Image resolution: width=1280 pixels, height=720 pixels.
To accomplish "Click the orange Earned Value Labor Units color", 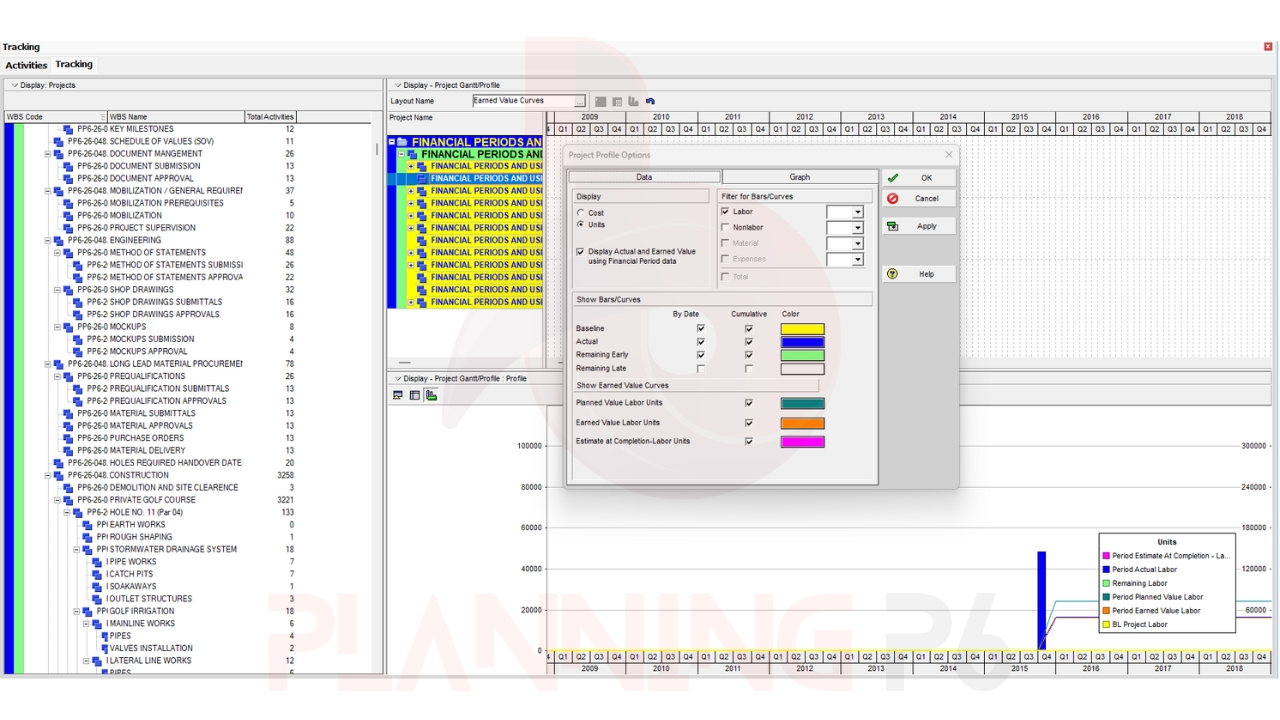I will pyautogui.click(x=802, y=423).
